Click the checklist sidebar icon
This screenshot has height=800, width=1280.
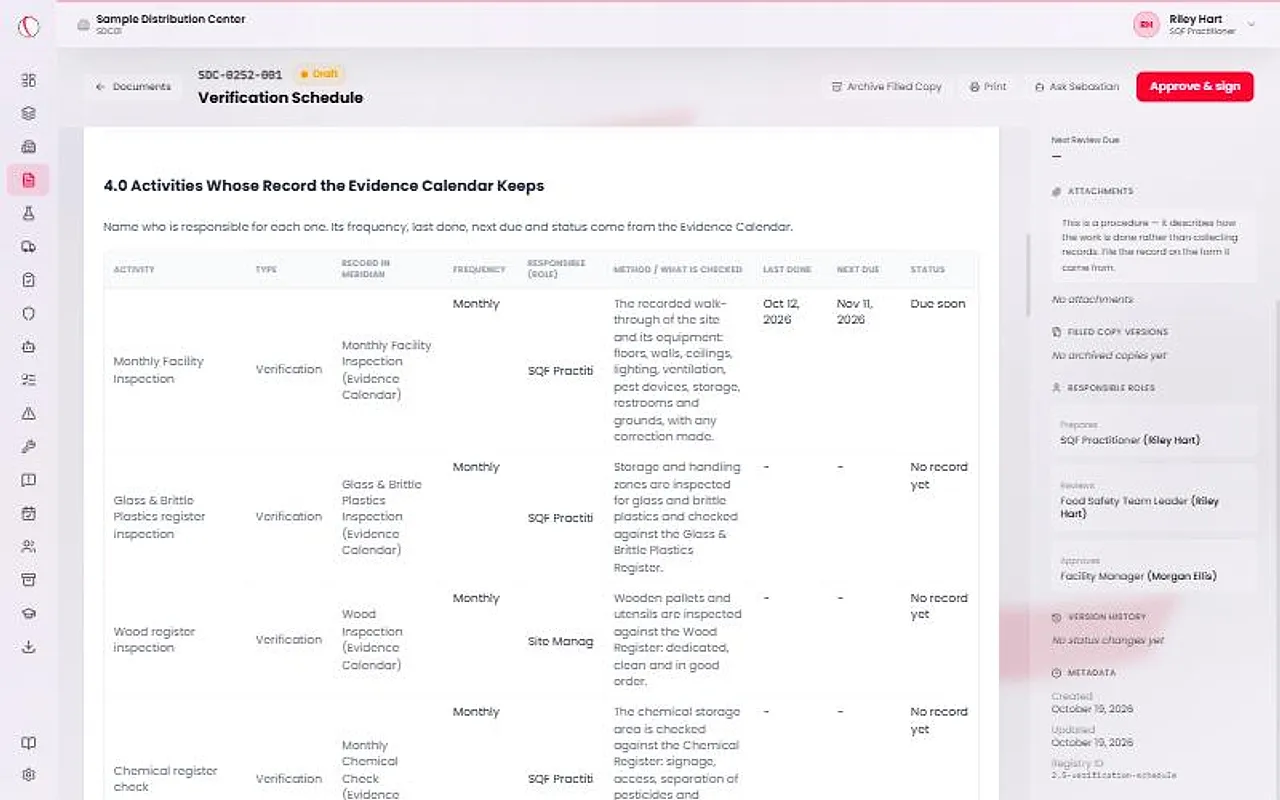click(28, 380)
